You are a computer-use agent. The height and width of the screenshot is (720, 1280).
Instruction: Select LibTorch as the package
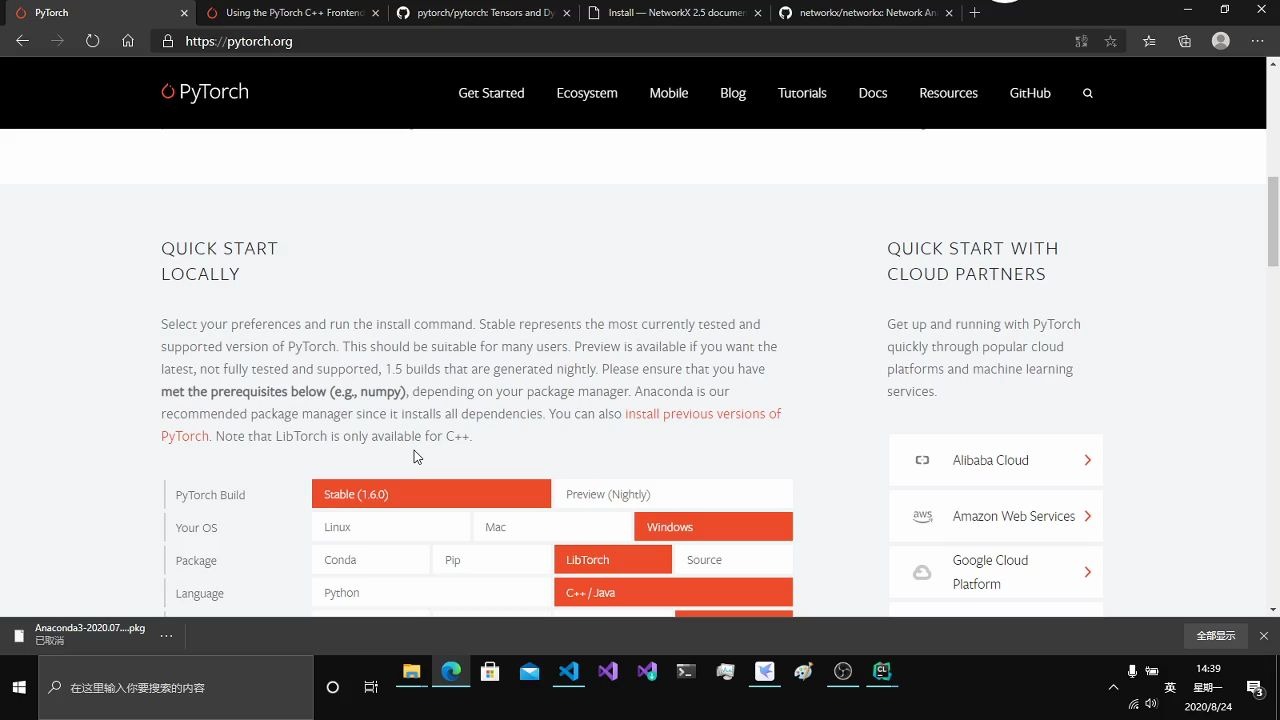613,560
